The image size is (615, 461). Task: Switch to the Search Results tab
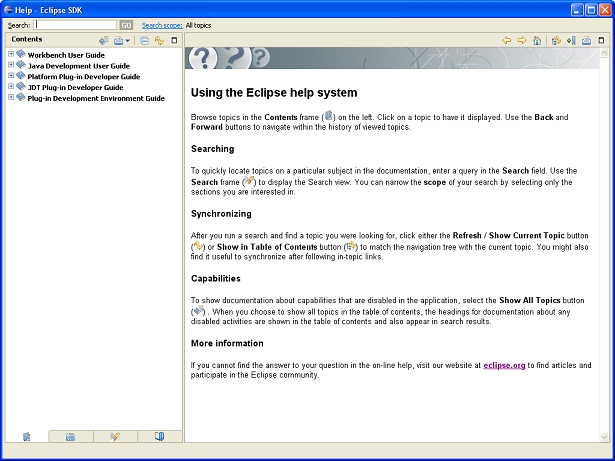pos(115,436)
